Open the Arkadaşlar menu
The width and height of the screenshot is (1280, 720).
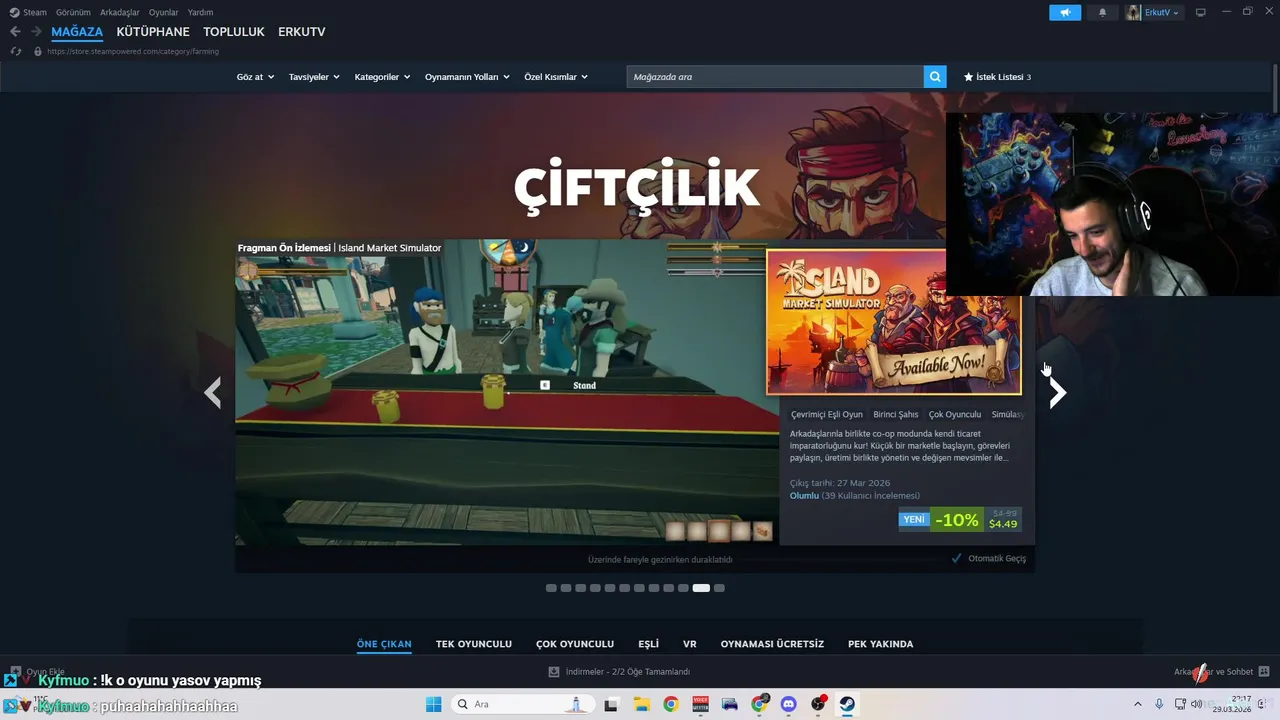click(120, 12)
